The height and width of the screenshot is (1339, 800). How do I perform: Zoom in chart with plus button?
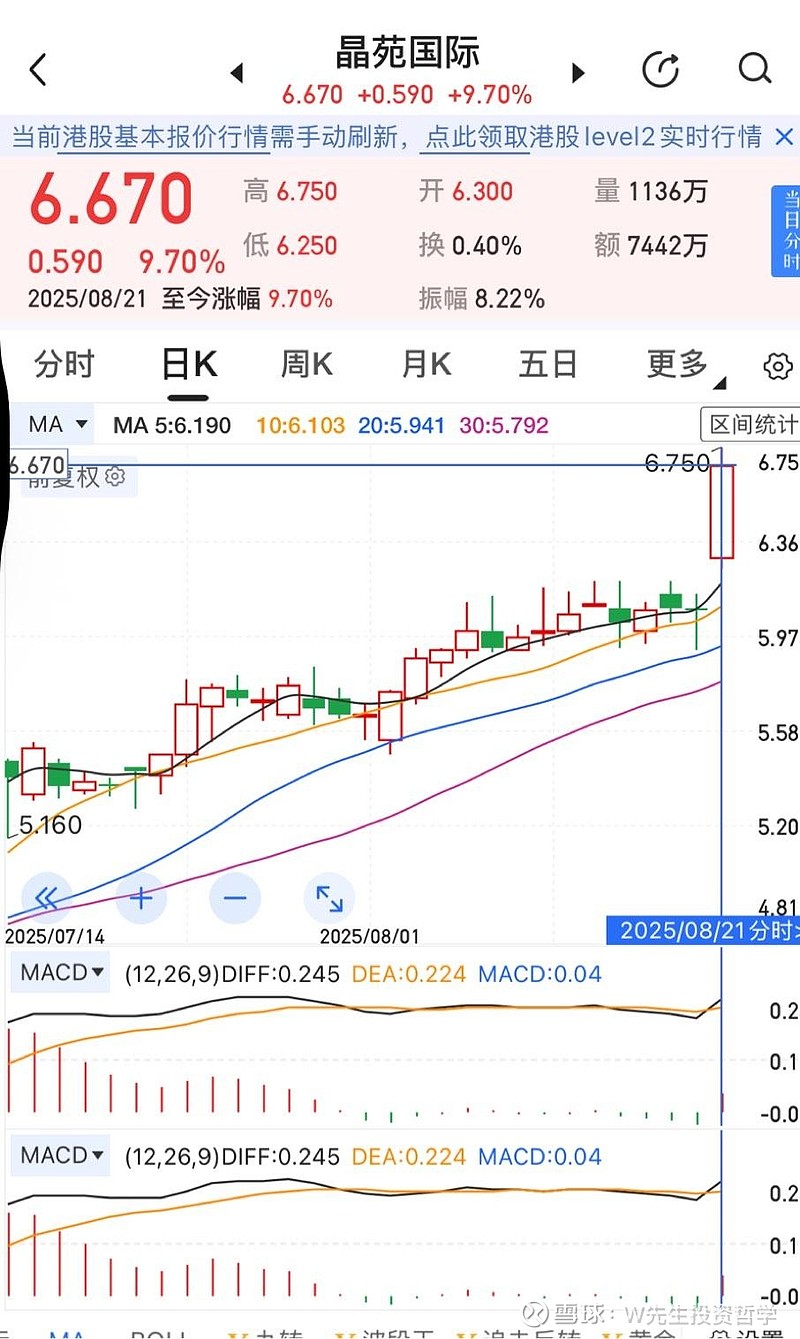tap(141, 898)
